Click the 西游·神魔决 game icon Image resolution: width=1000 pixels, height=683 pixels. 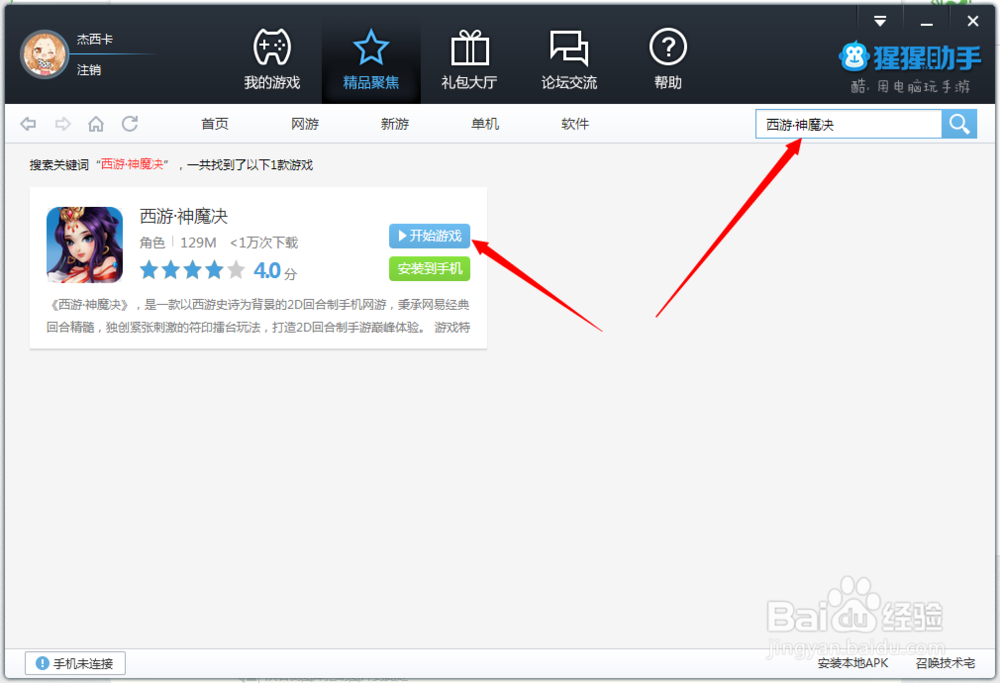(85, 244)
